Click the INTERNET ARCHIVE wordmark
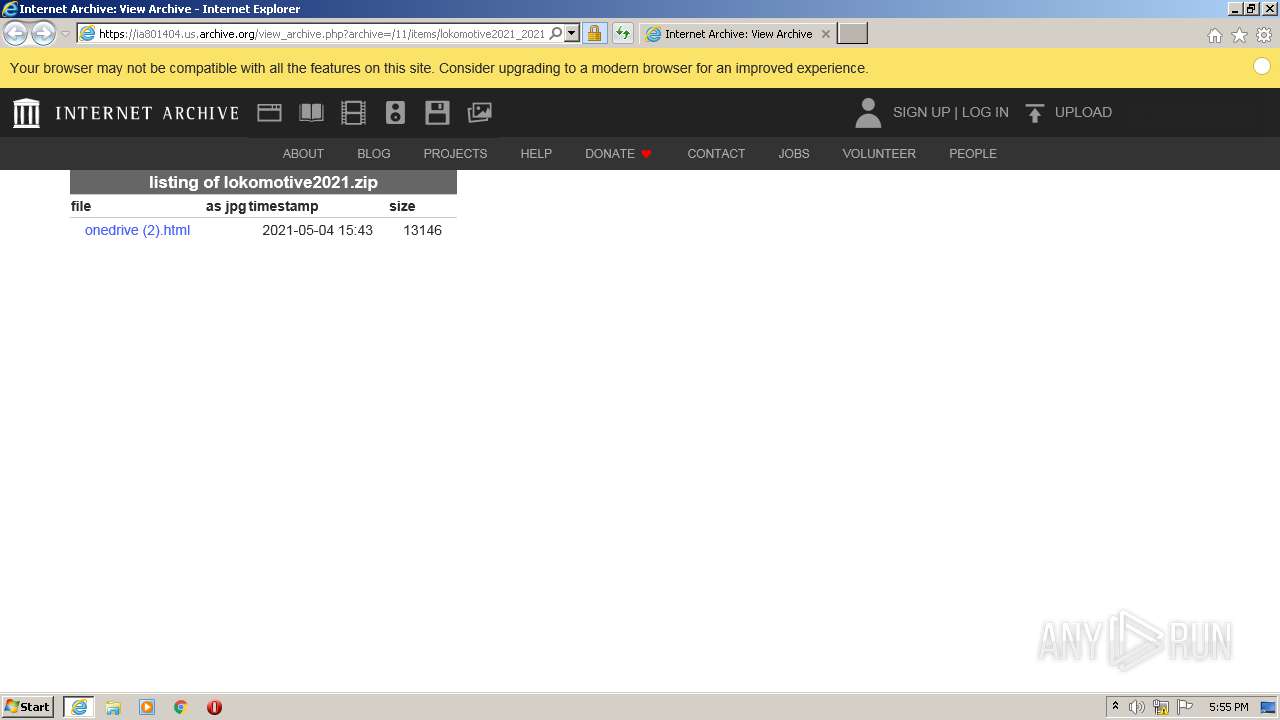 147,113
